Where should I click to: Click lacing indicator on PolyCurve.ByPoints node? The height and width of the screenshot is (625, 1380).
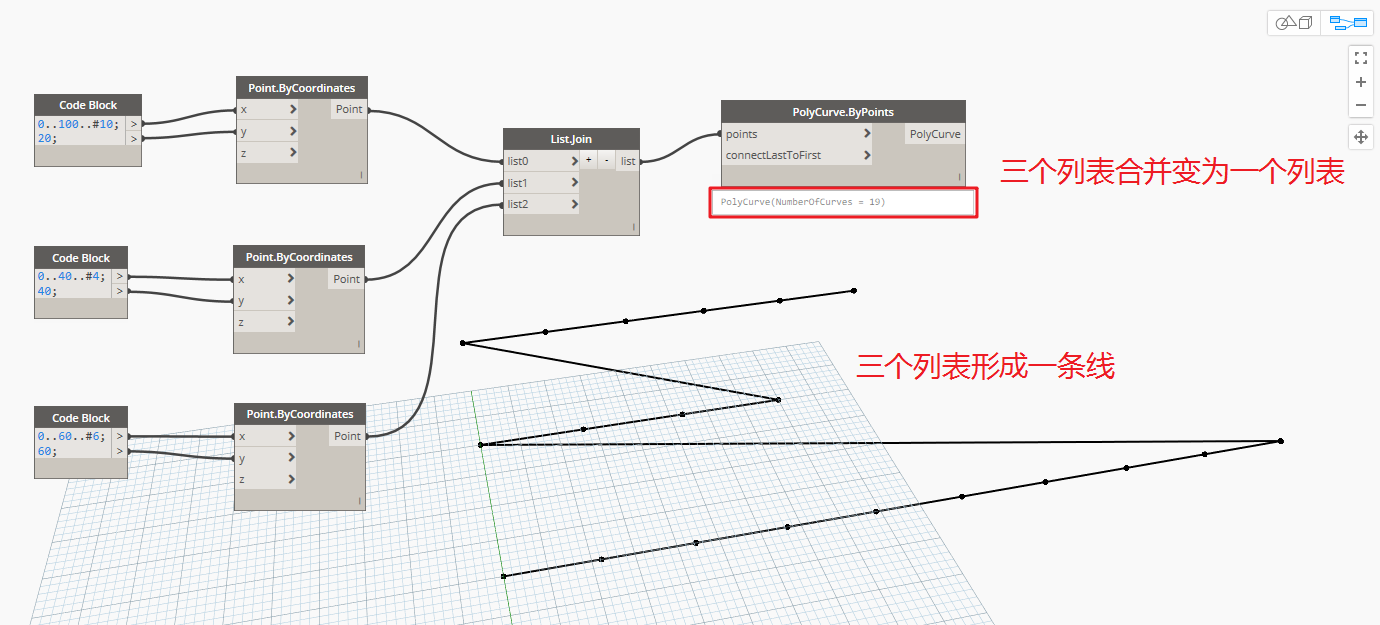(960, 177)
